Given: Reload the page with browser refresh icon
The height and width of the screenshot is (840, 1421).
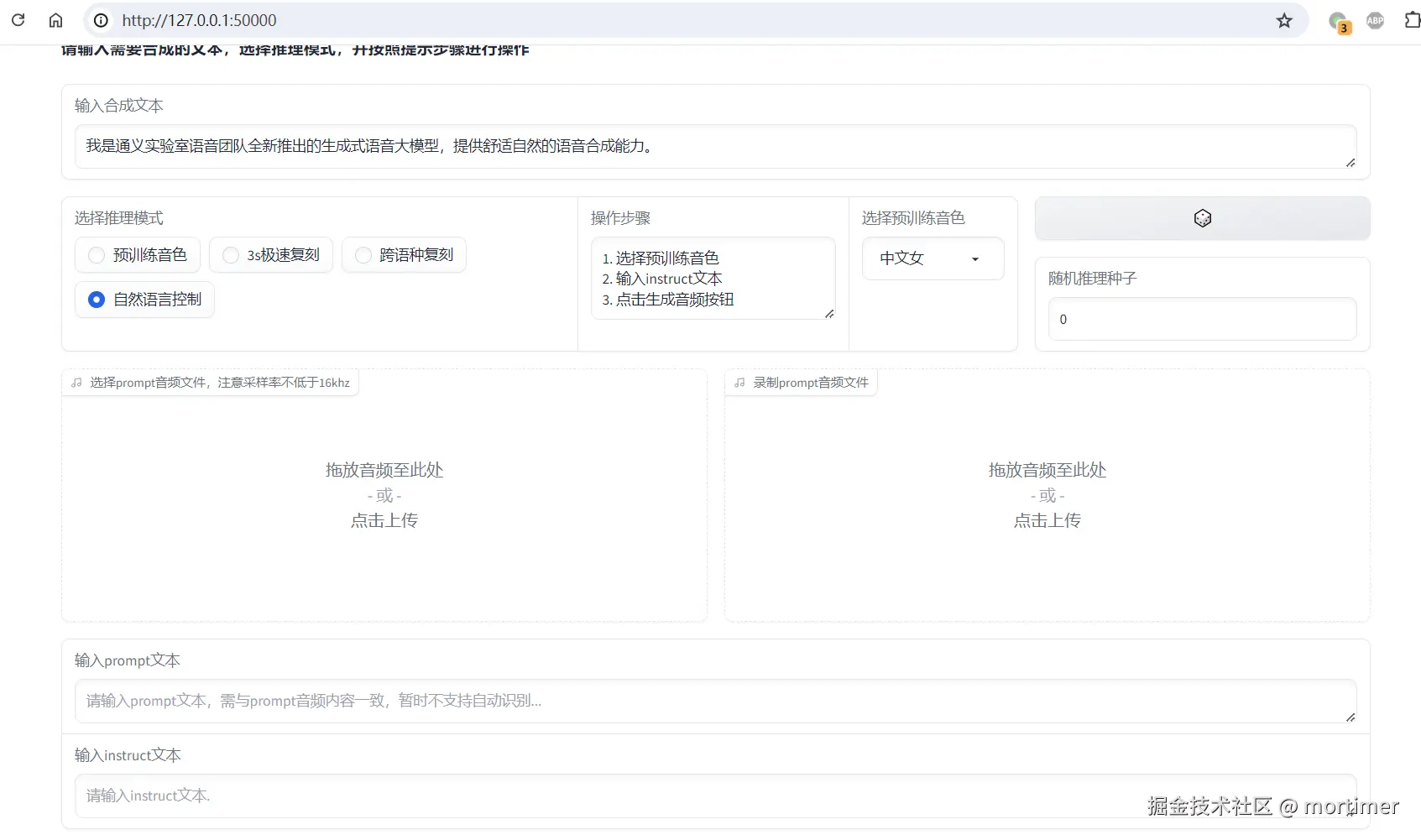Looking at the screenshot, I should (18, 20).
